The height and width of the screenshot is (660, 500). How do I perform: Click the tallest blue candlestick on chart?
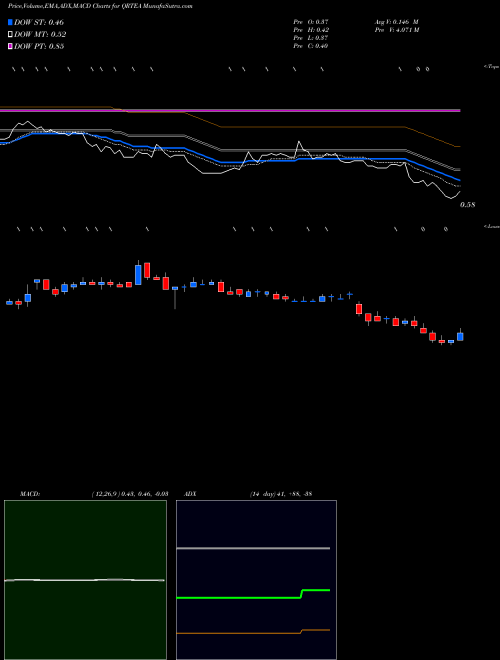pyautogui.click(x=138, y=274)
